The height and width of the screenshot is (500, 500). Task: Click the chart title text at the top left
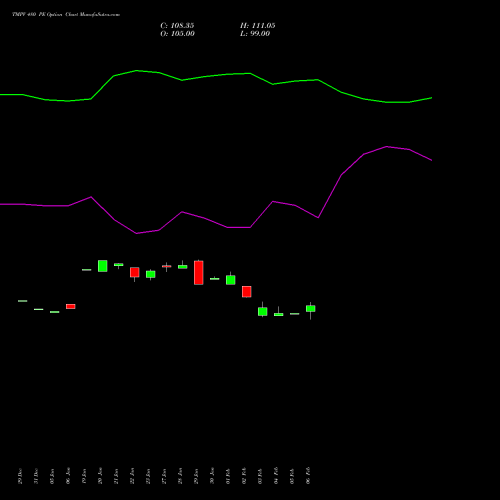(x=66, y=15)
